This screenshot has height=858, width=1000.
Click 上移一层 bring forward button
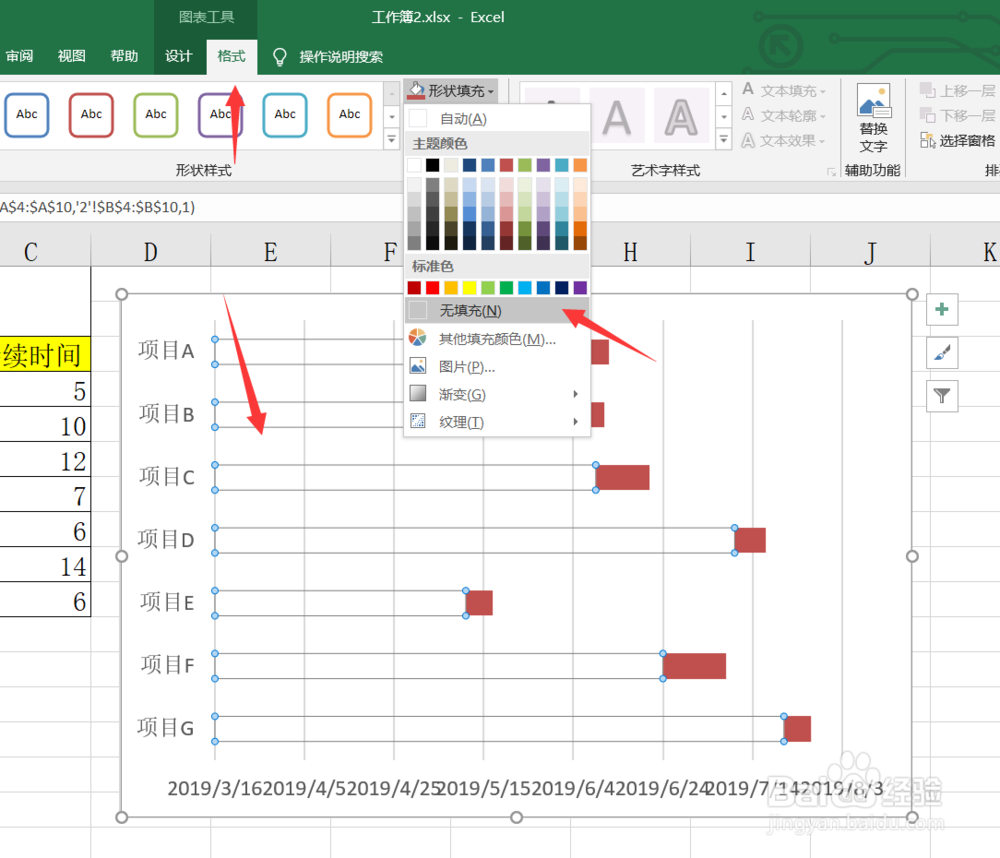pyautogui.click(x=957, y=91)
